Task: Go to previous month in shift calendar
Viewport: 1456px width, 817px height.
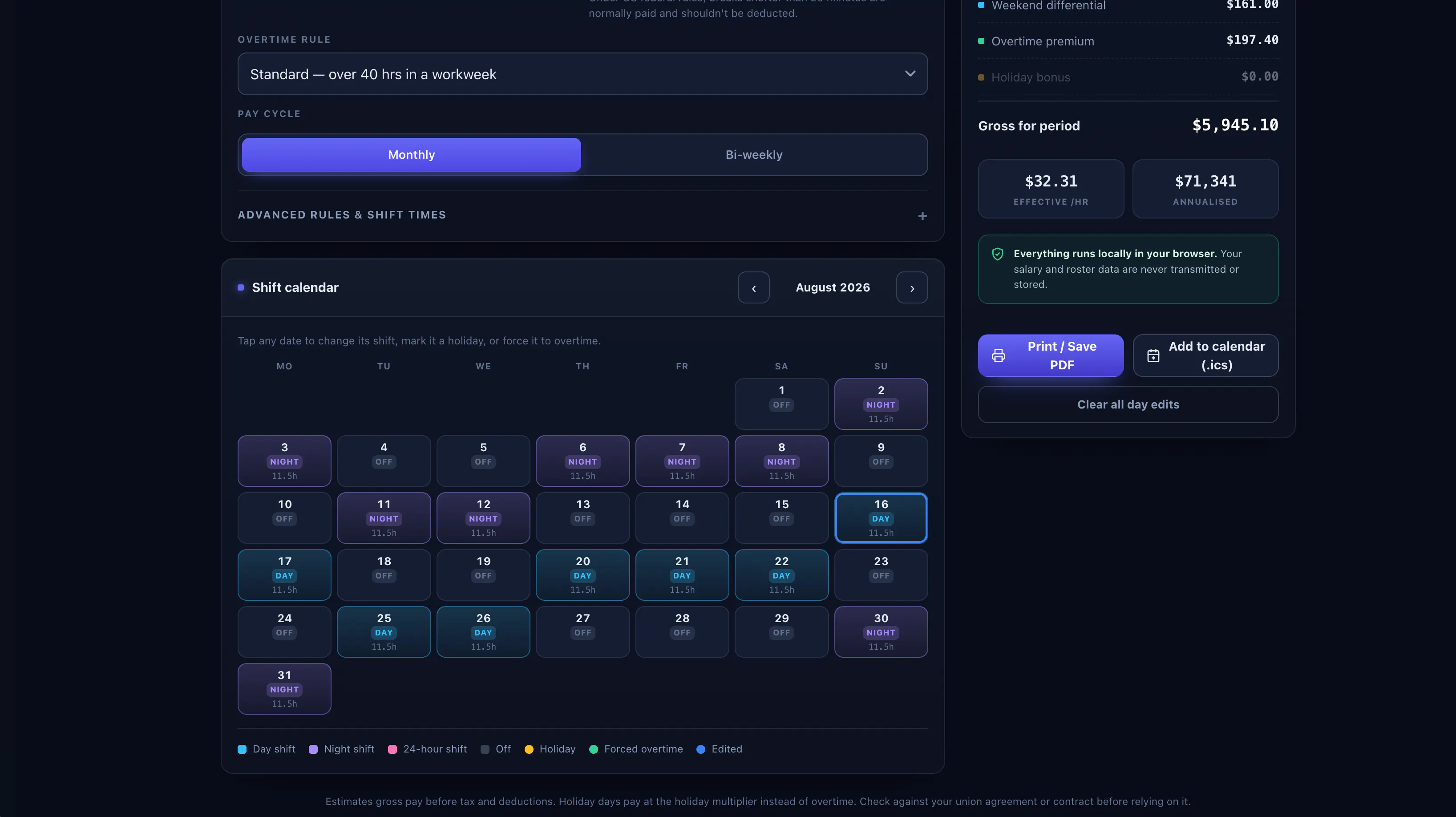Action: [x=753, y=288]
